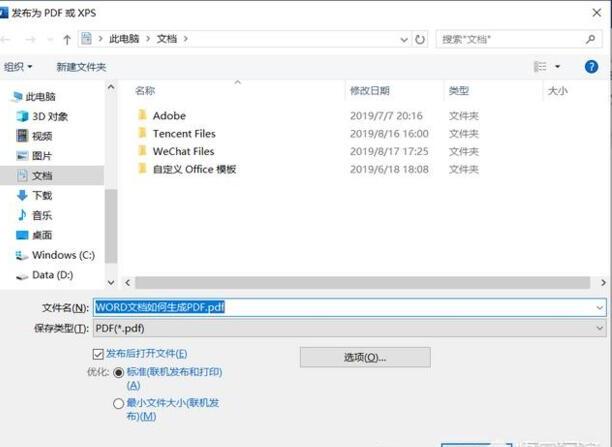
Task: Open the 组织 menu
Action: point(18,67)
